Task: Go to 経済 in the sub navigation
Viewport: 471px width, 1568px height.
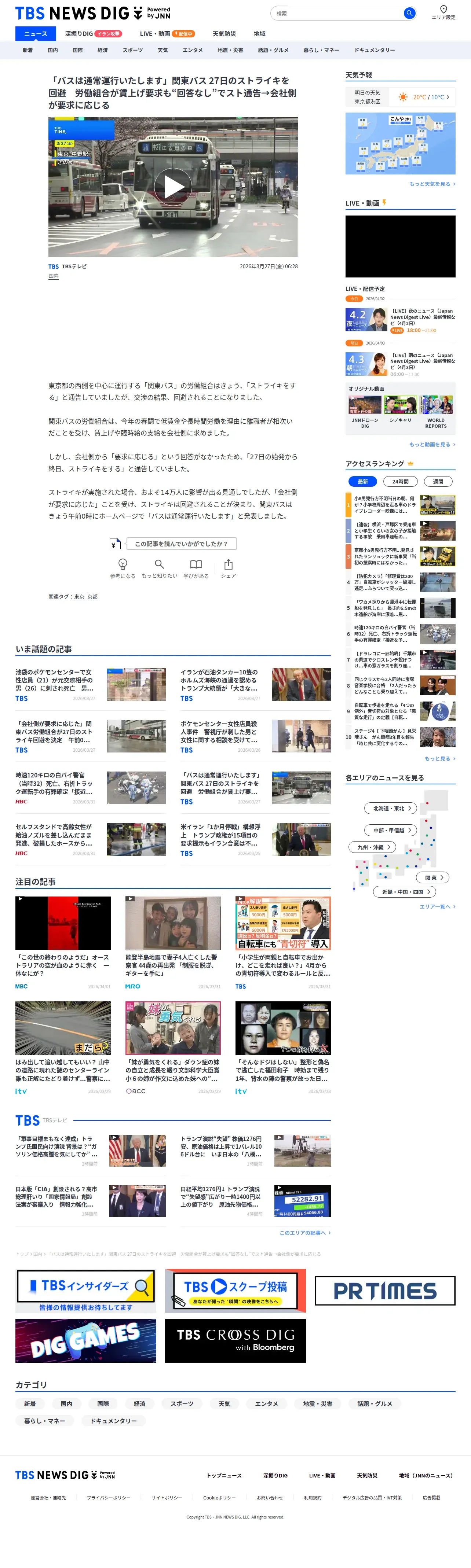Action: point(103,50)
